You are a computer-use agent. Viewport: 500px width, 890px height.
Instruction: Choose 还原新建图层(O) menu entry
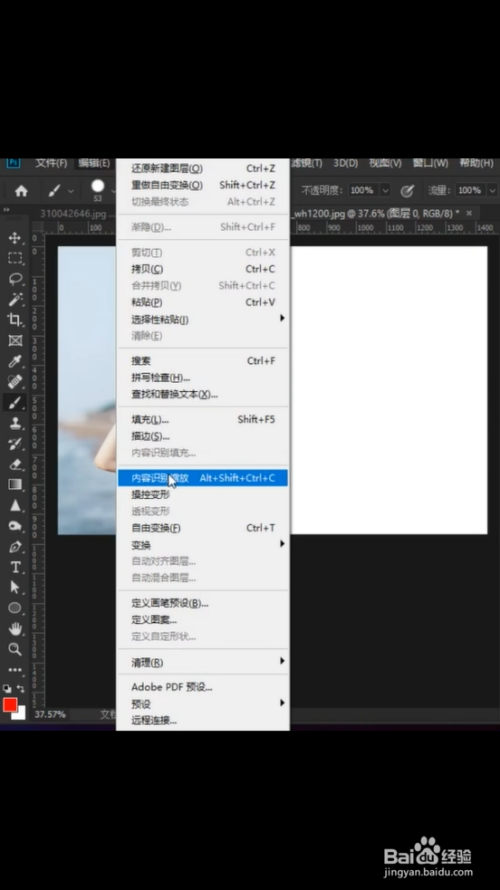click(x=203, y=169)
